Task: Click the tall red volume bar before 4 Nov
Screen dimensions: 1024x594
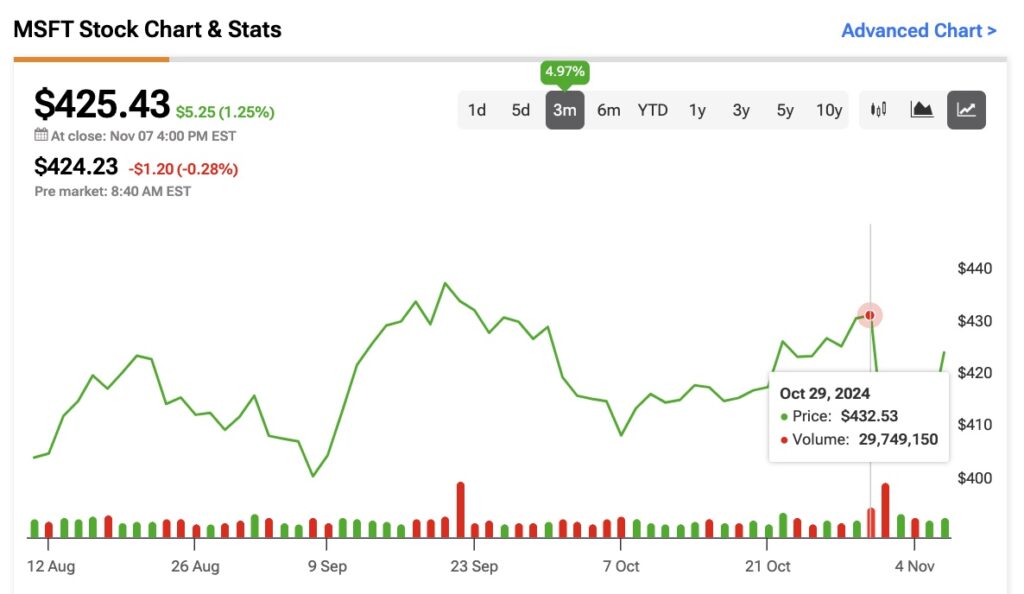Action: pyautogui.click(x=885, y=510)
